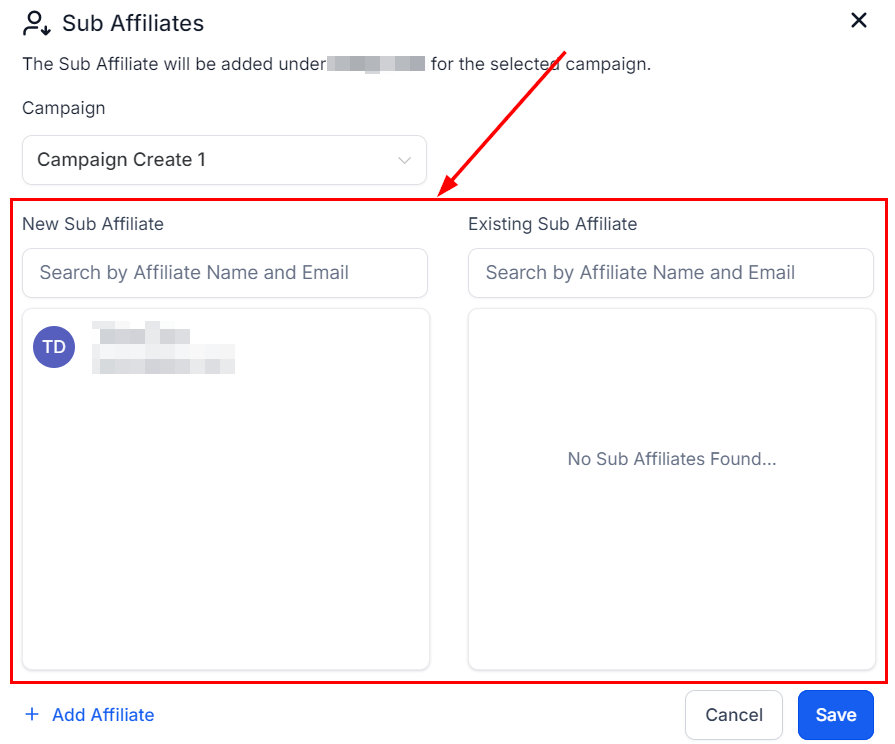The image size is (895, 744).
Task: Focus the New Sub Affiliate search field
Action: [225, 273]
